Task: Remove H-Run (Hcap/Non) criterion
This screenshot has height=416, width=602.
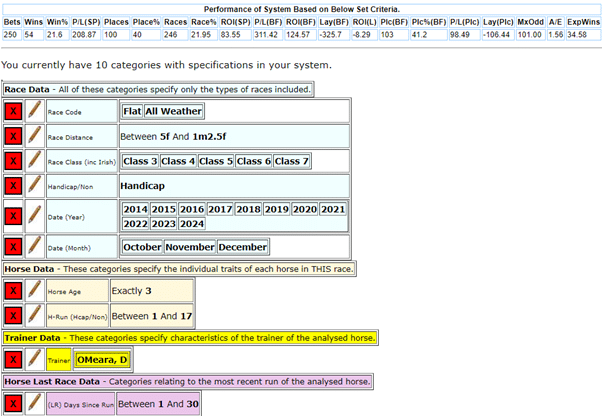Action: pyautogui.click(x=13, y=316)
